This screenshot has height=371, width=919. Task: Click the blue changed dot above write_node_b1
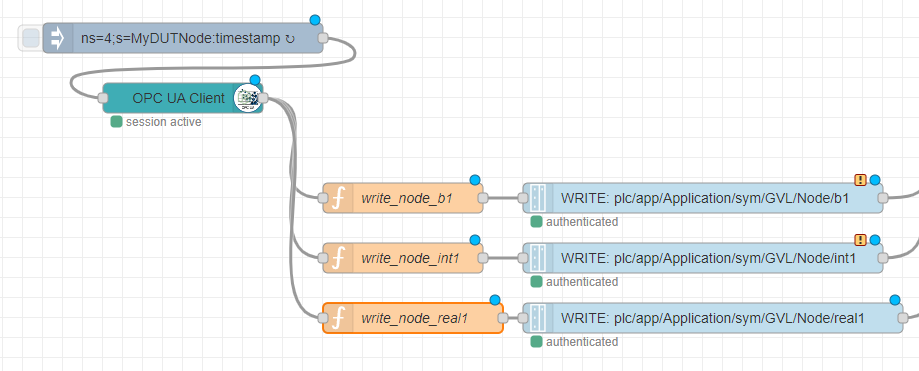tap(475, 180)
